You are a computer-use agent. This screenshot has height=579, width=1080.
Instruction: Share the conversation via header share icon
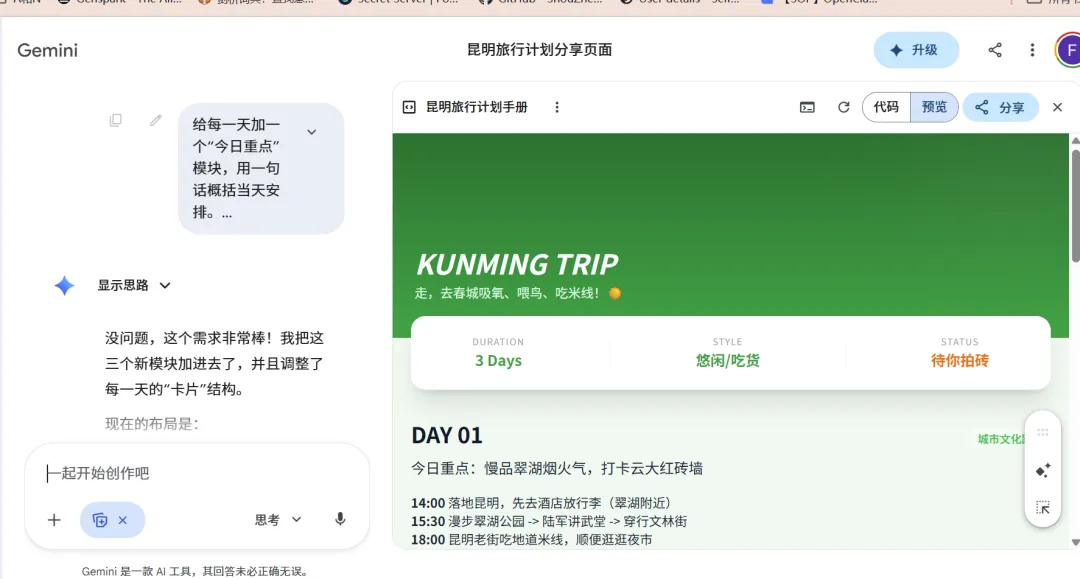coord(995,50)
